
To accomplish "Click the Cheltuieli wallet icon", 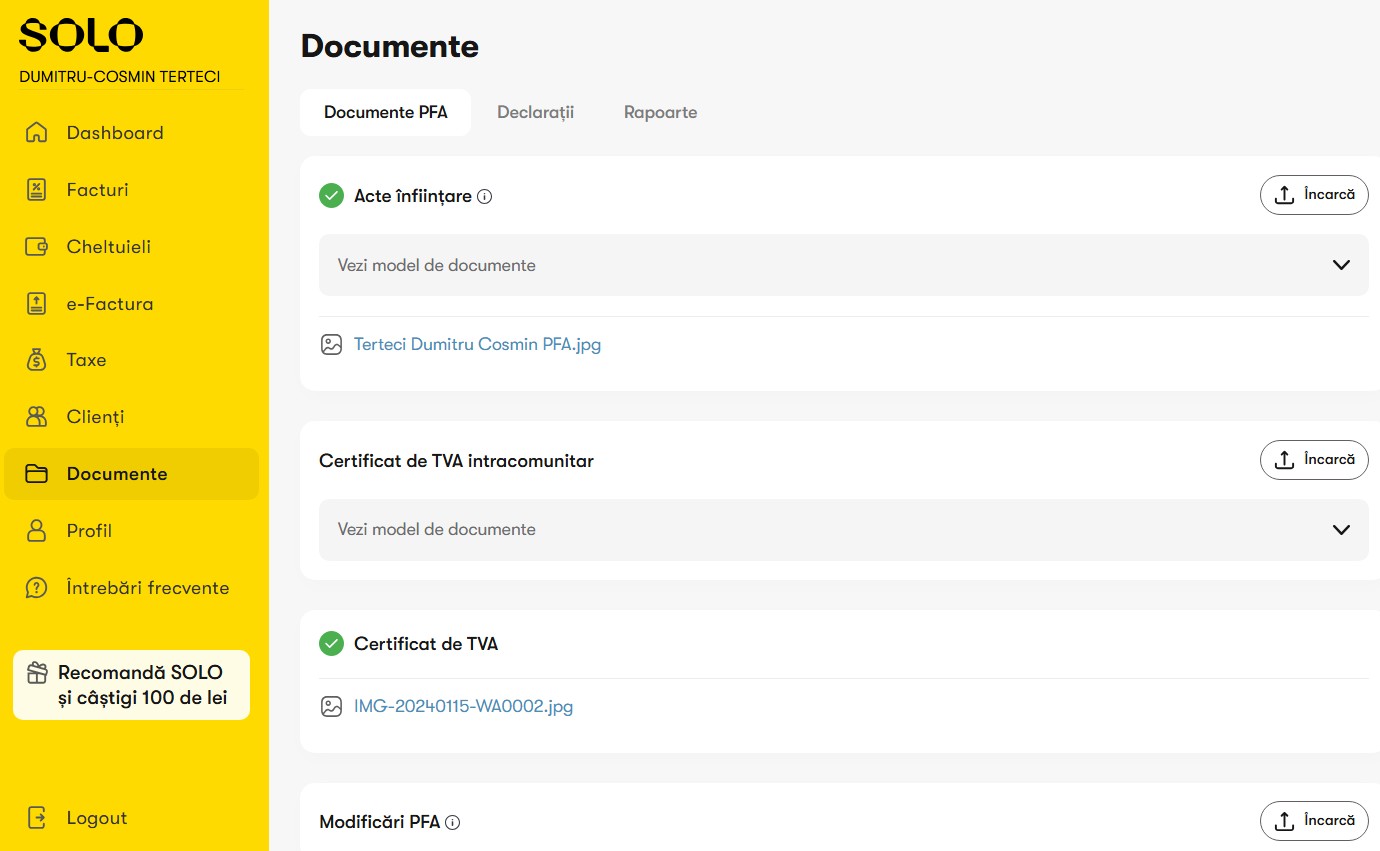I will 37,247.
